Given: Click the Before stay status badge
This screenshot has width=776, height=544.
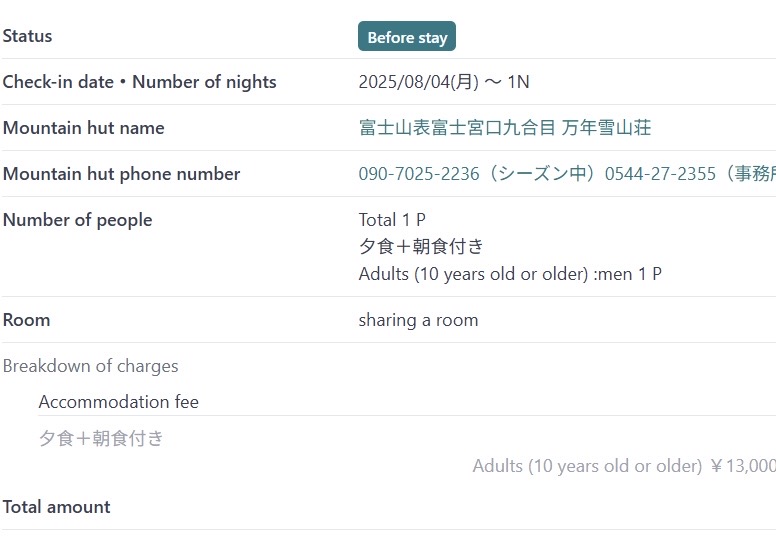Looking at the screenshot, I should pos(407,36).
